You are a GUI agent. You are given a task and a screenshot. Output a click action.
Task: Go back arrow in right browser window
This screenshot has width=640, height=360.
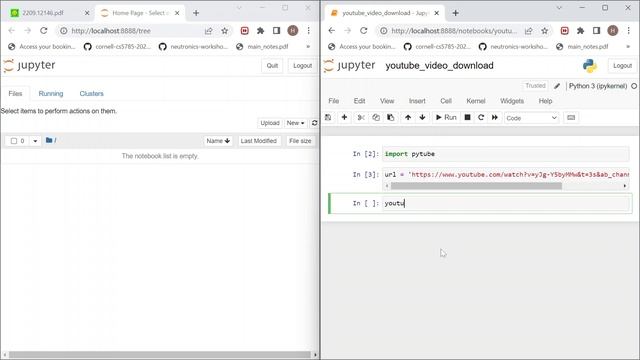click(331, 31)
